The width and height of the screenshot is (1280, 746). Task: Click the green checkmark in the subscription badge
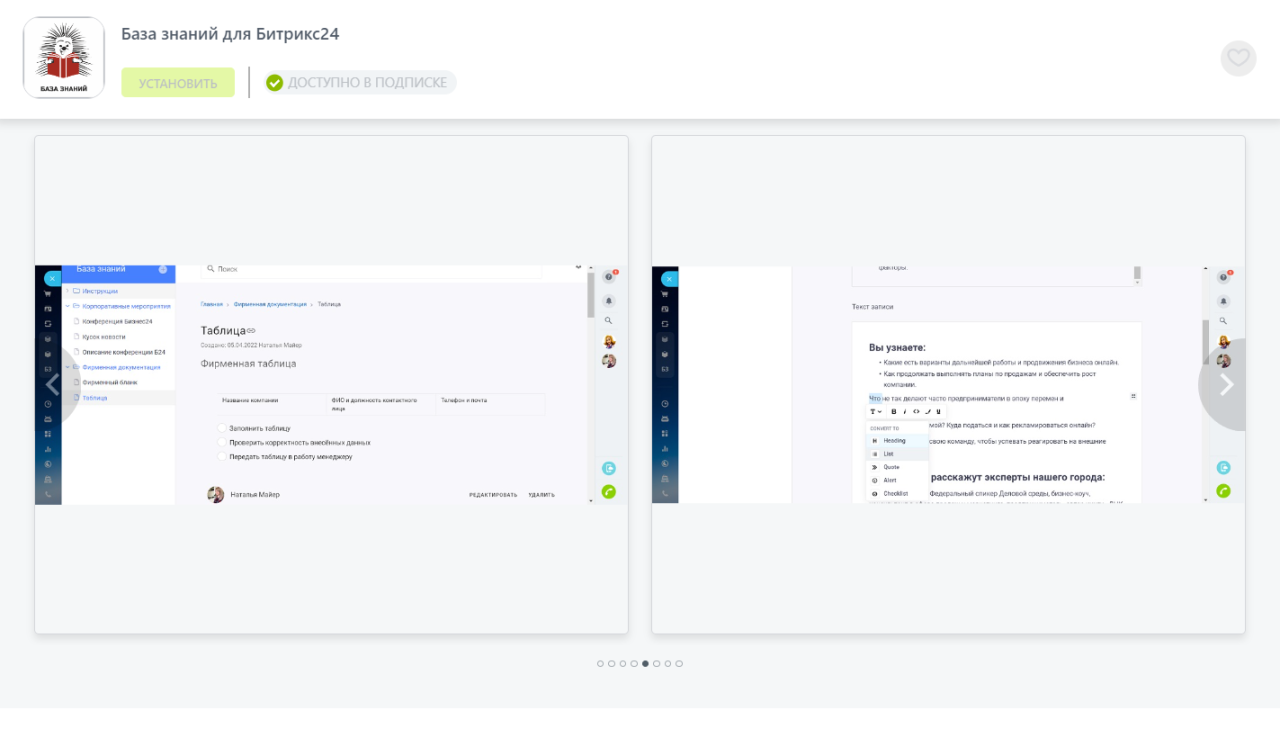[x=275, y=83]
